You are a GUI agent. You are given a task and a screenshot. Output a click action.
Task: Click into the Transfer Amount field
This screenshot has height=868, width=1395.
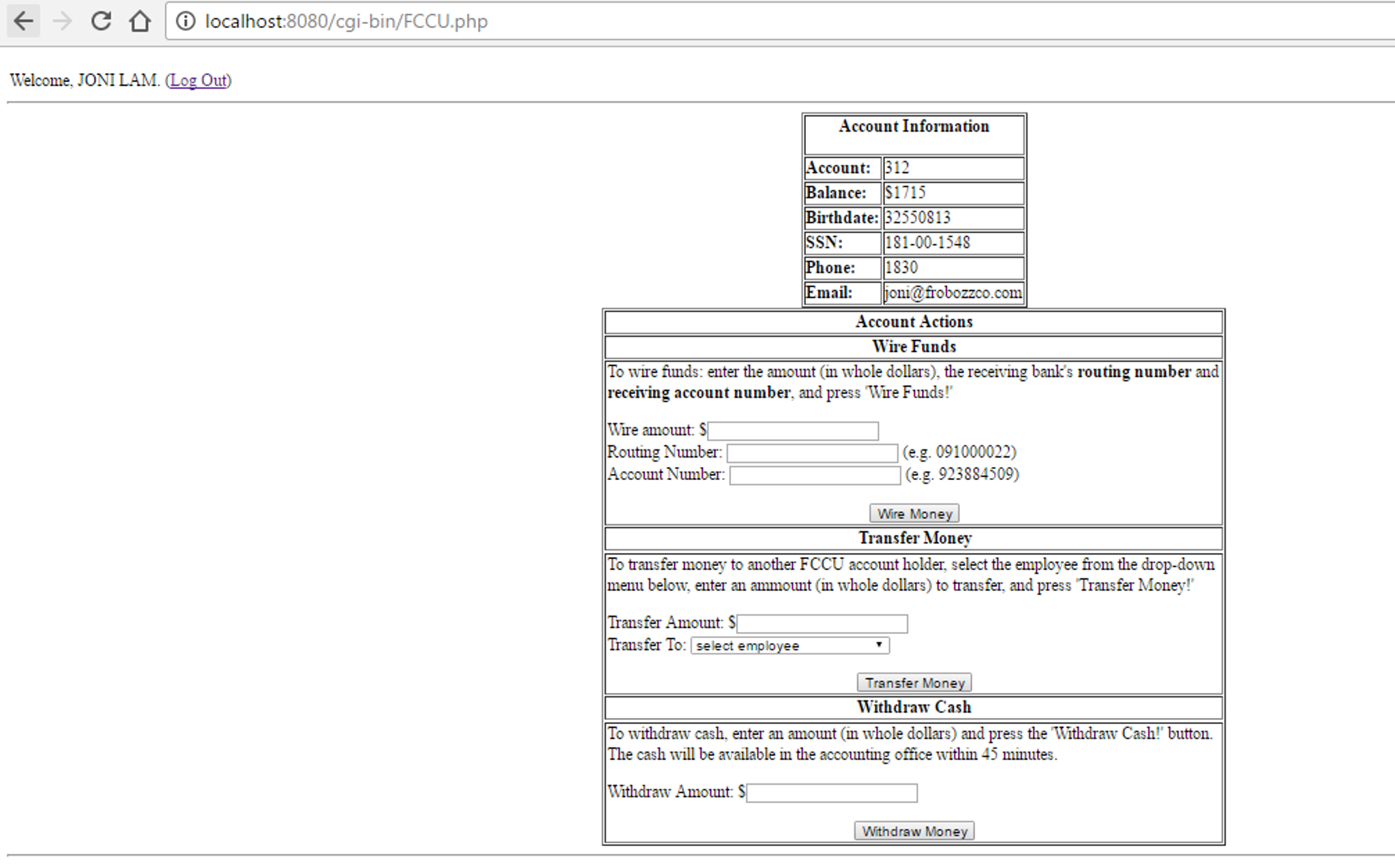pos(822,623)
